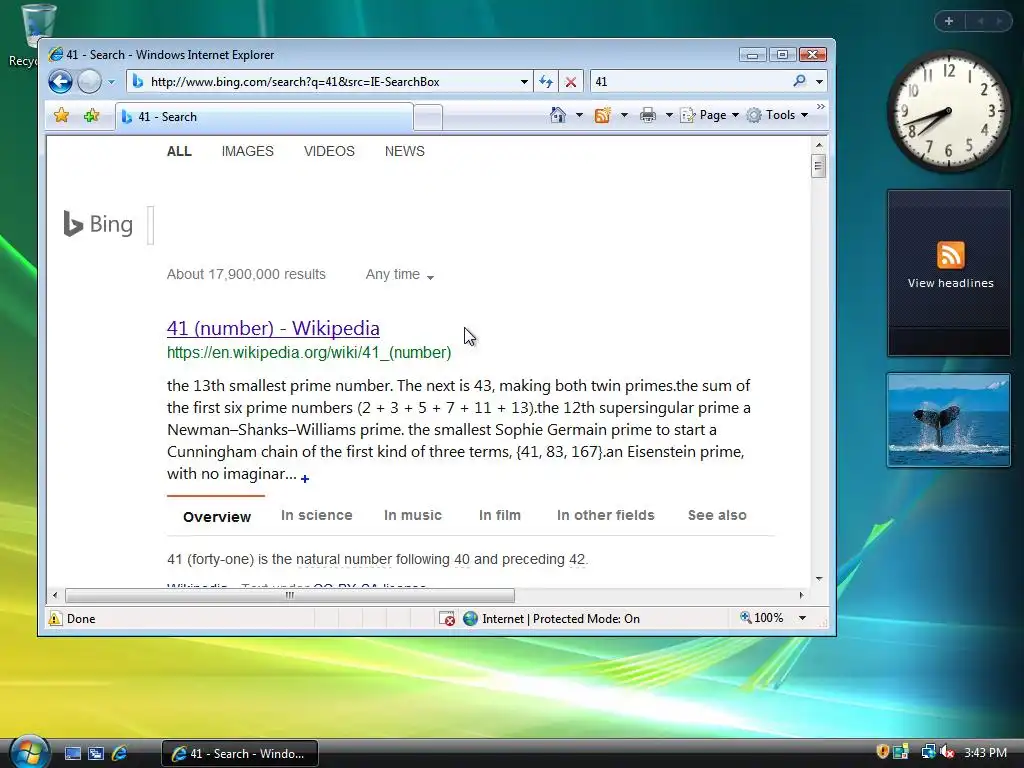Image resolution: width=1024 pixels, height=768 pixels.
Task: Click the sidebar add gadget plus button
Action: [x=949, y=22]
